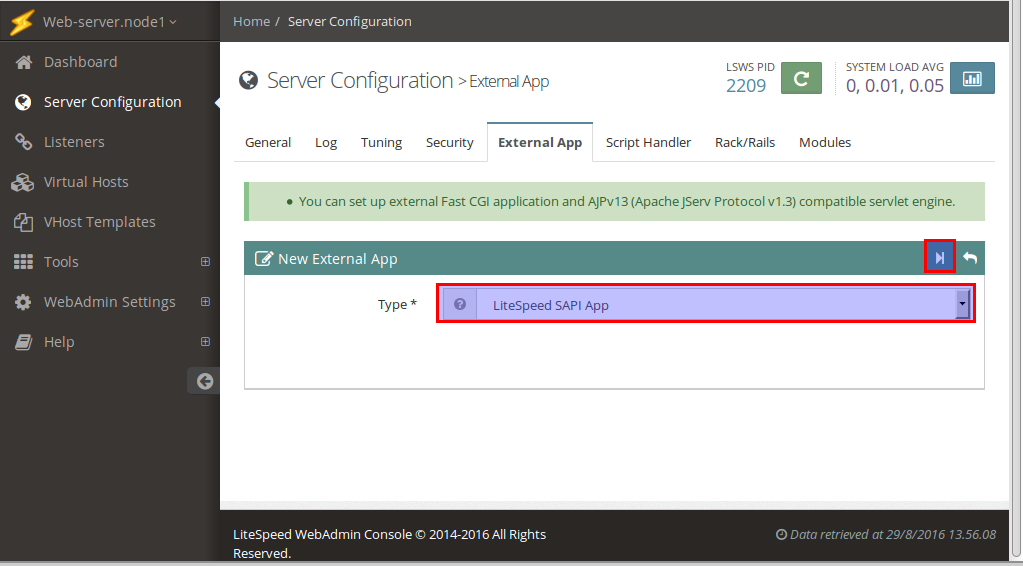Click the Virtual Hosts cubes icon
The image size is (1023, 566).
(x=23, y=183)
